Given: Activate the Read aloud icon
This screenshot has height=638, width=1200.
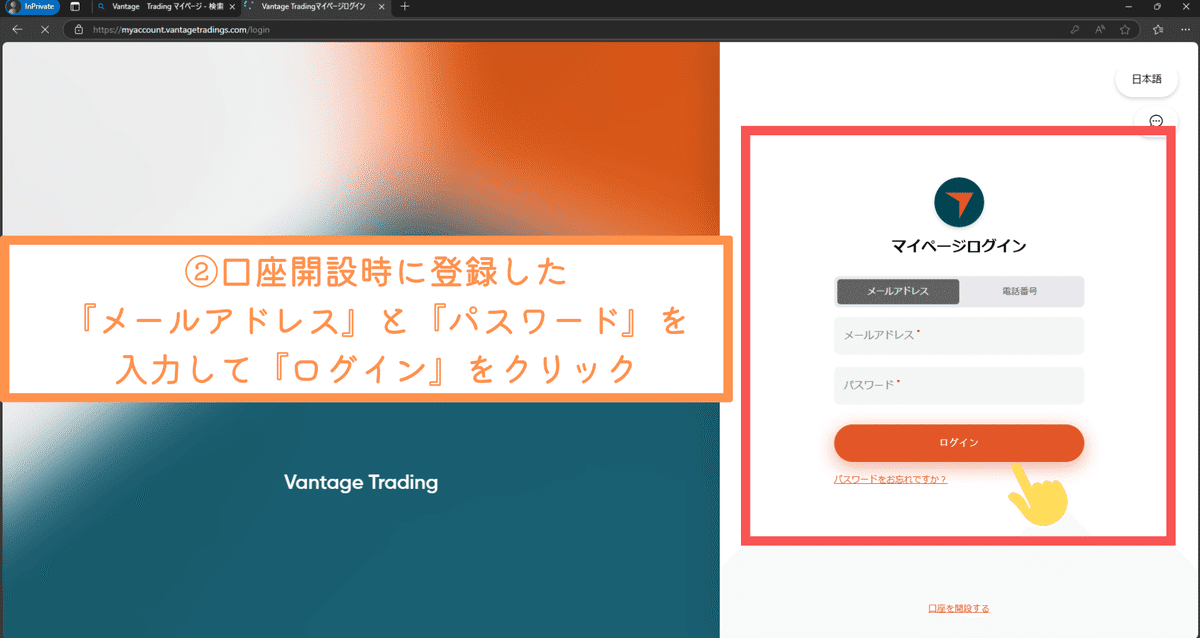Looking at the screenshot, I should pos(1100,30).
